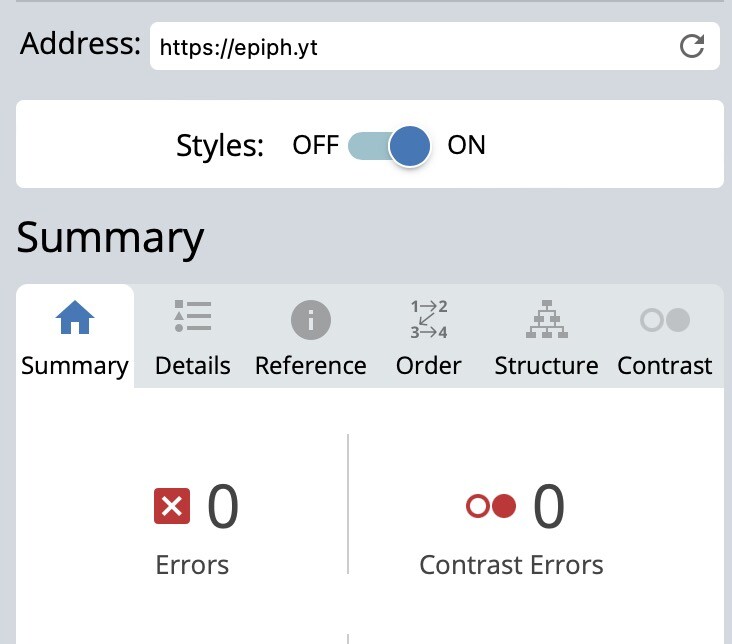The image size is (732, 644).
Task: Open the Summary tab
Action: (75, 337)
